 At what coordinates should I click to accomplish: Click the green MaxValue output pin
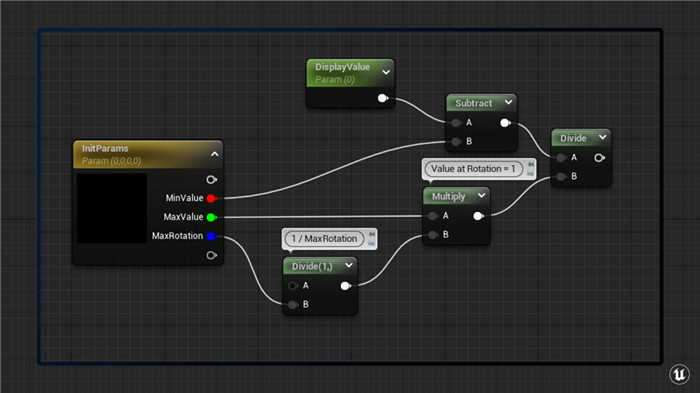(212, 217)
